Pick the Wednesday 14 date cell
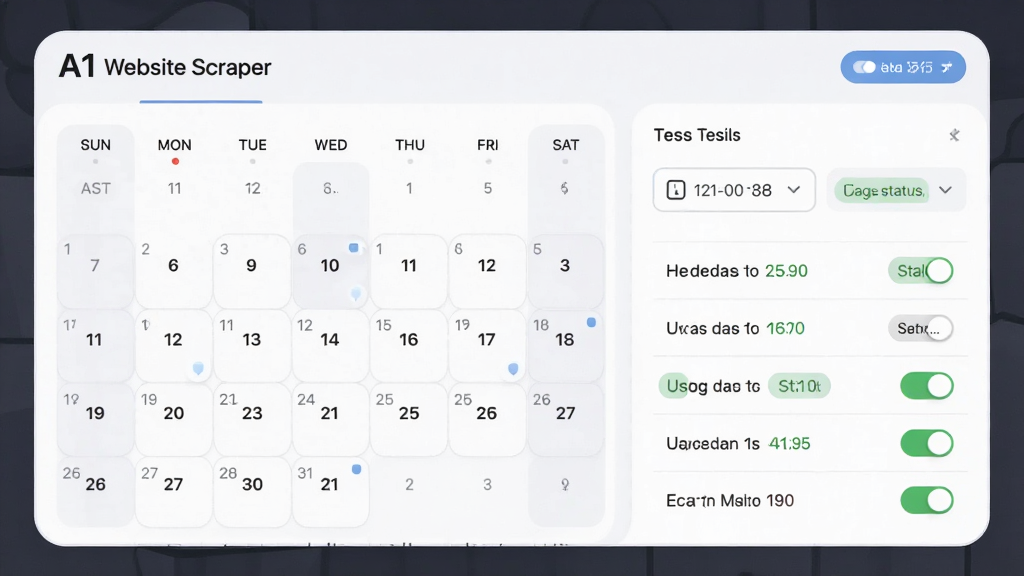This screenshot has height=576, width=1024. tap(330, 345)
